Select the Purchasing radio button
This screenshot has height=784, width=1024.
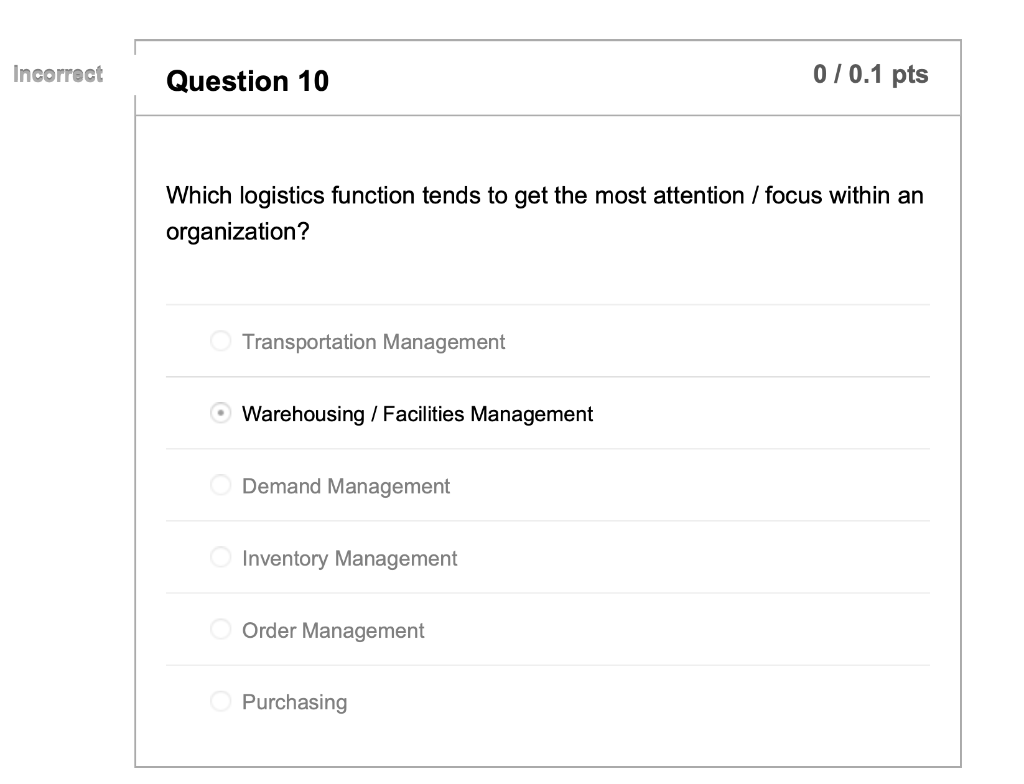(x=220, y=701)
